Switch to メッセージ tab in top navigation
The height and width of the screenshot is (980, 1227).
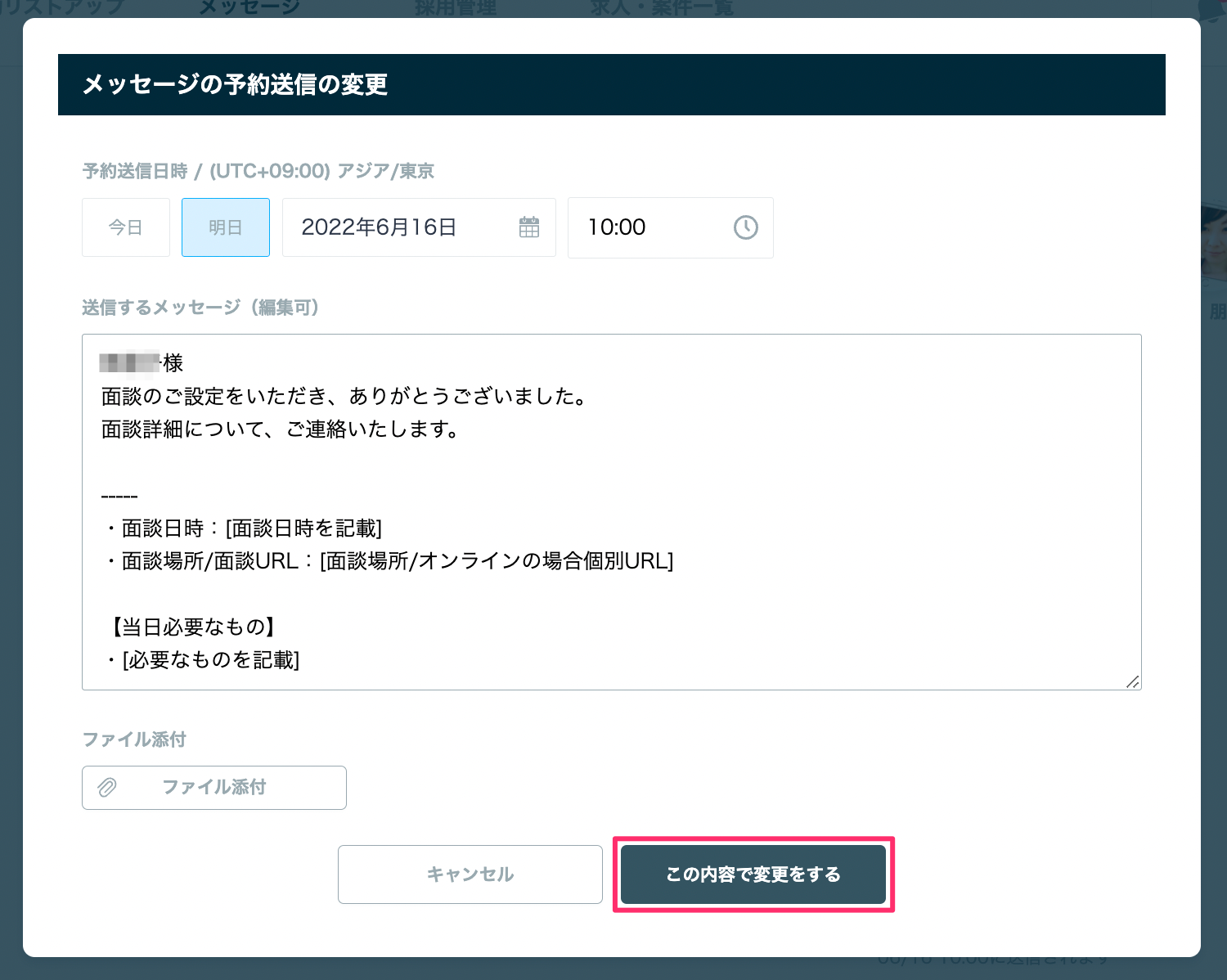tap(249, 8)
